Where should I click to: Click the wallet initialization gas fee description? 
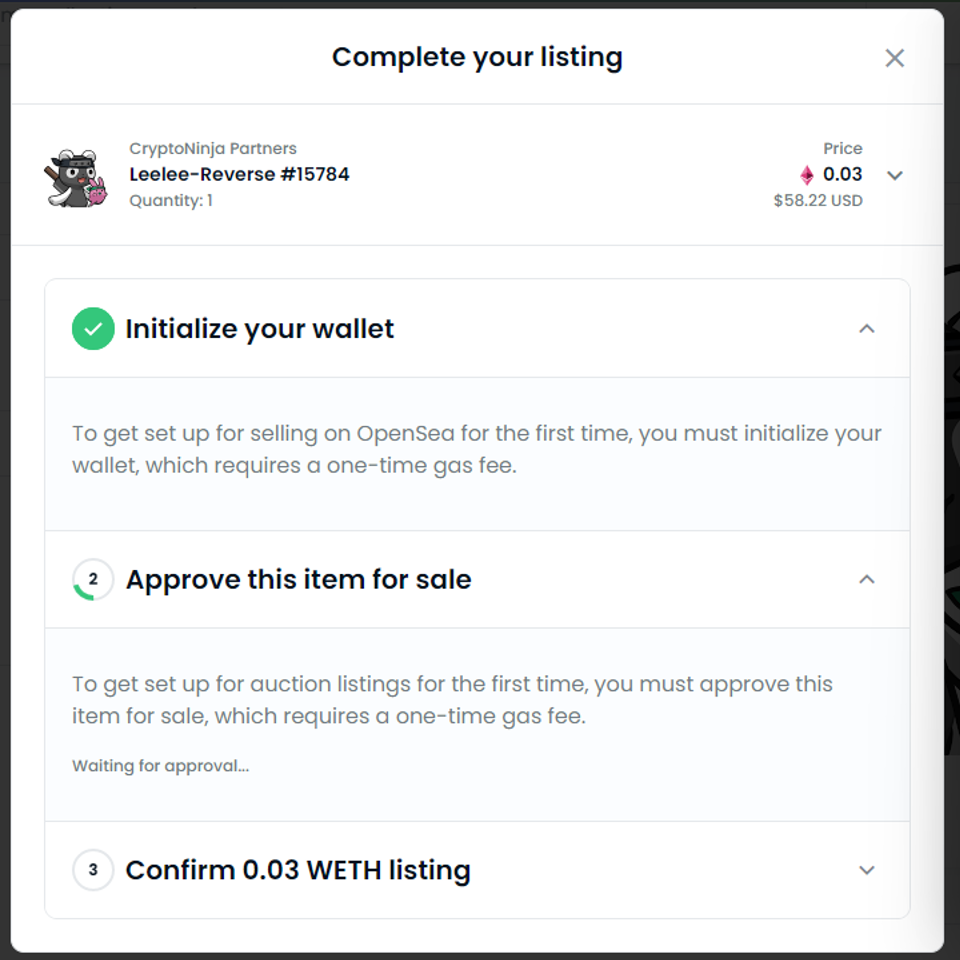coord(477,449)
